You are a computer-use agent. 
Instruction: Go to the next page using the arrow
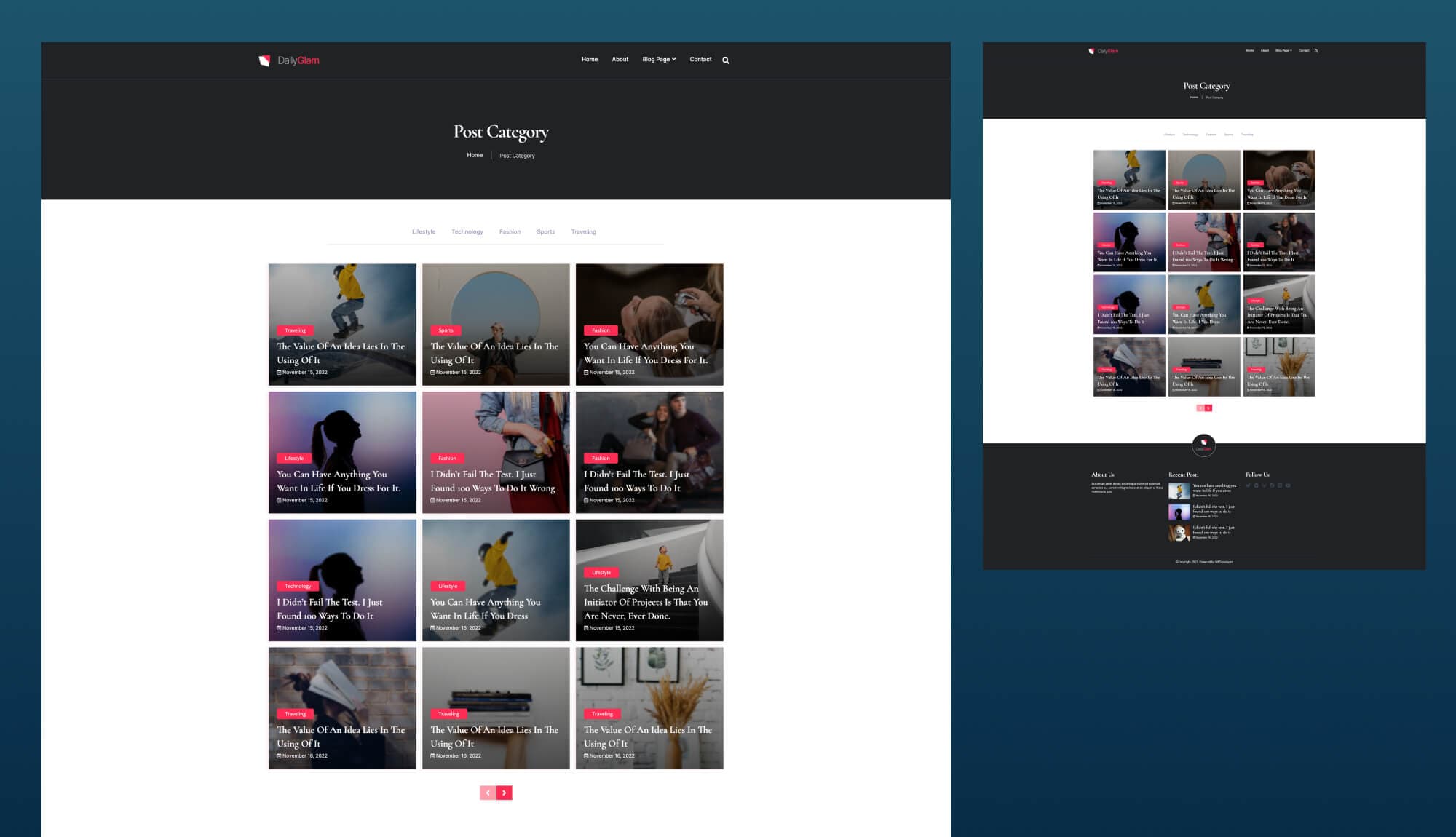click(x=505, y=792)
